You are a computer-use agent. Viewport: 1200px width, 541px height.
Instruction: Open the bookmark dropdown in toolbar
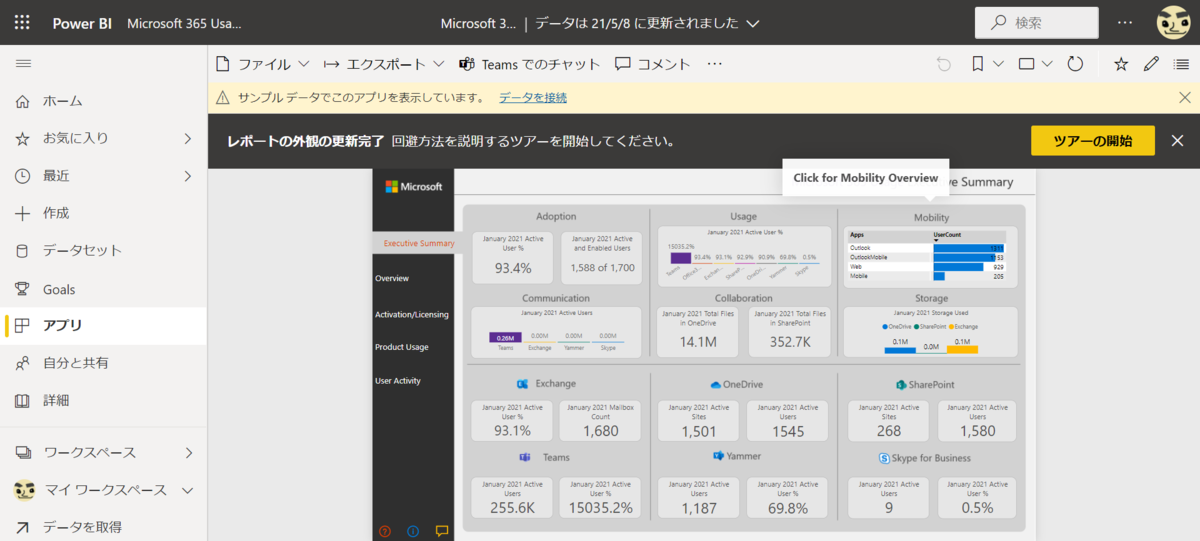click(x=987, y=64)
